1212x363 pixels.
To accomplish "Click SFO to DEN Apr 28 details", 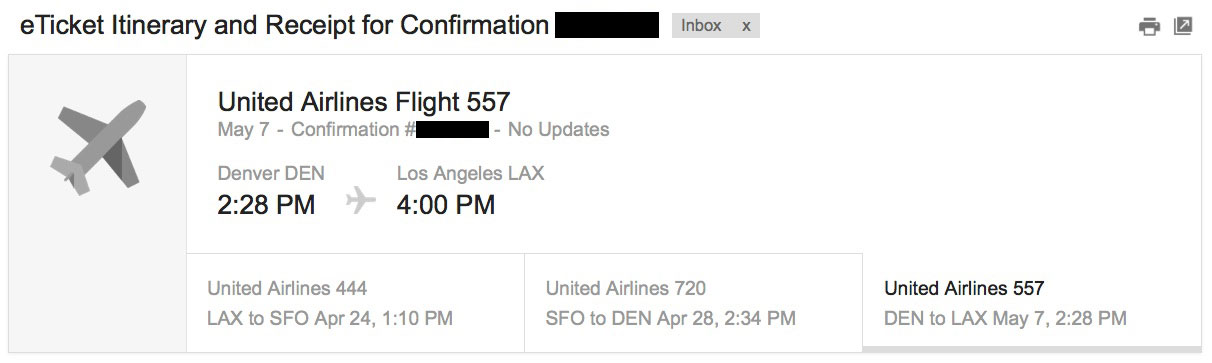I will pos(671,319).
